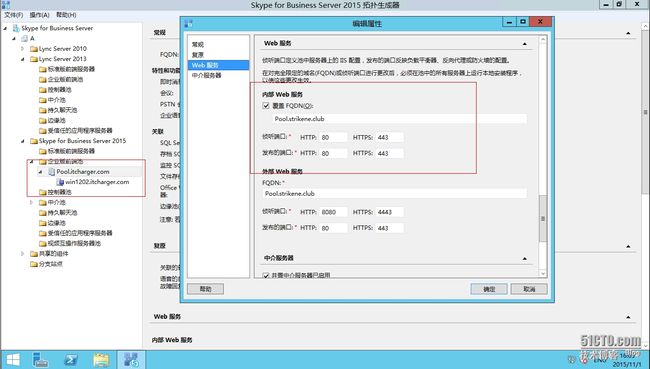
Task: Click the 编辑属性 dialog title bar icon
Action: click(189, 23)
